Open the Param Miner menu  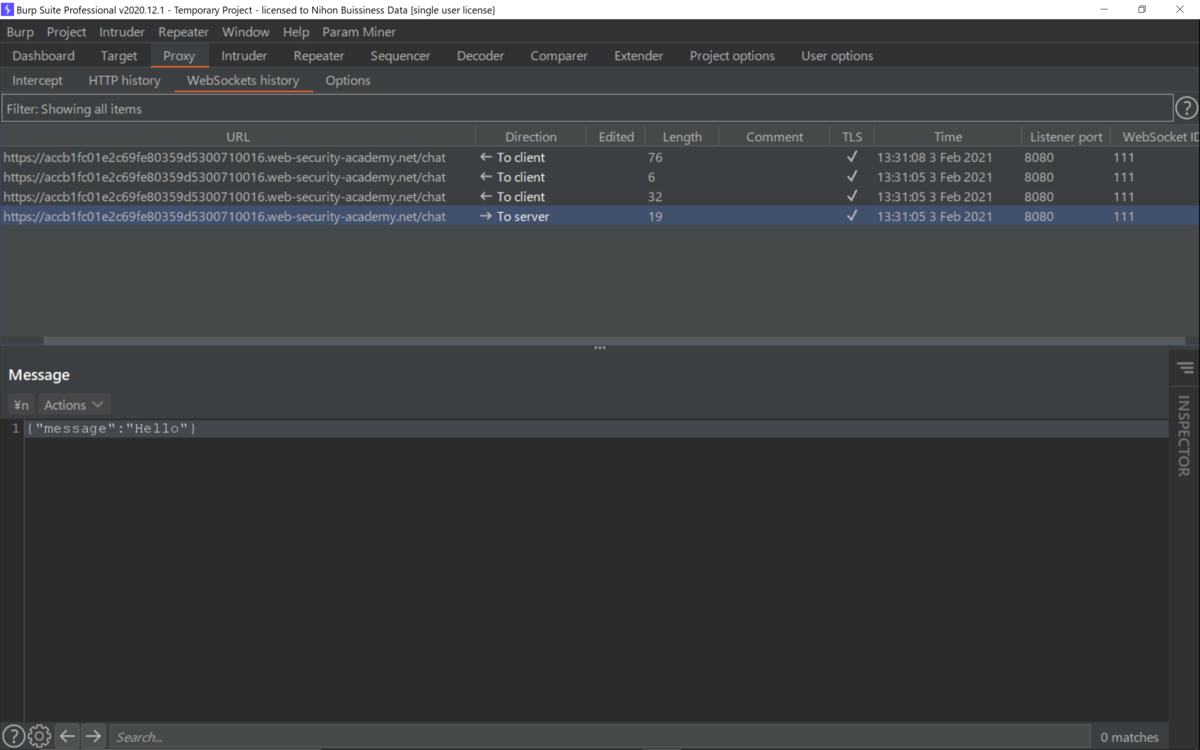359,32
